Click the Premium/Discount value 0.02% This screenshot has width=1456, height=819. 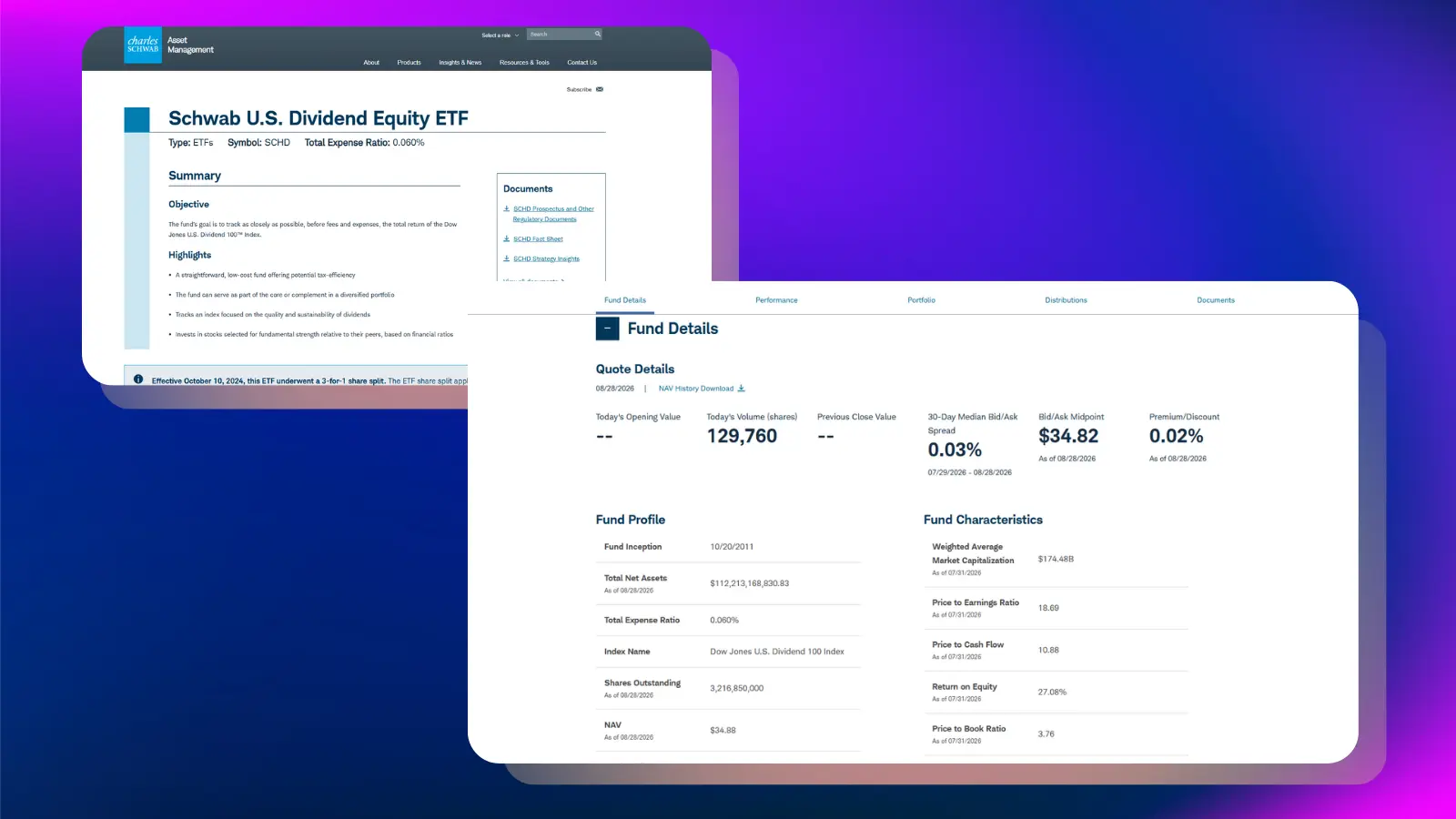tap(1176, 436)
